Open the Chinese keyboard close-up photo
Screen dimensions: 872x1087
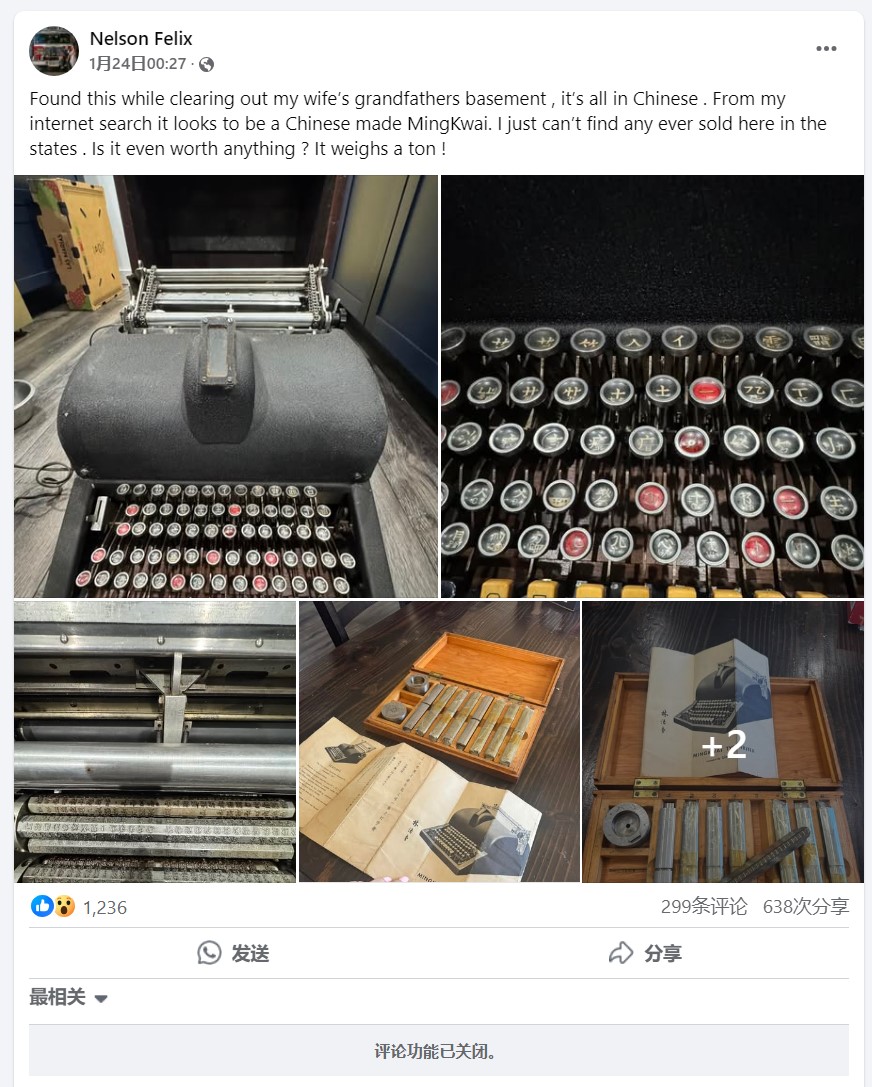[x=652, y=386]
